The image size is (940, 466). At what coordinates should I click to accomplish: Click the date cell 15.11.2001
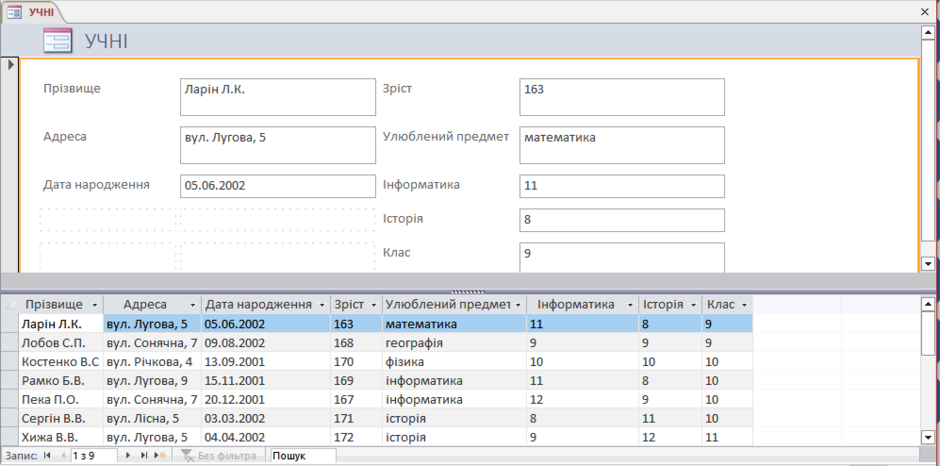click(266, 381)
